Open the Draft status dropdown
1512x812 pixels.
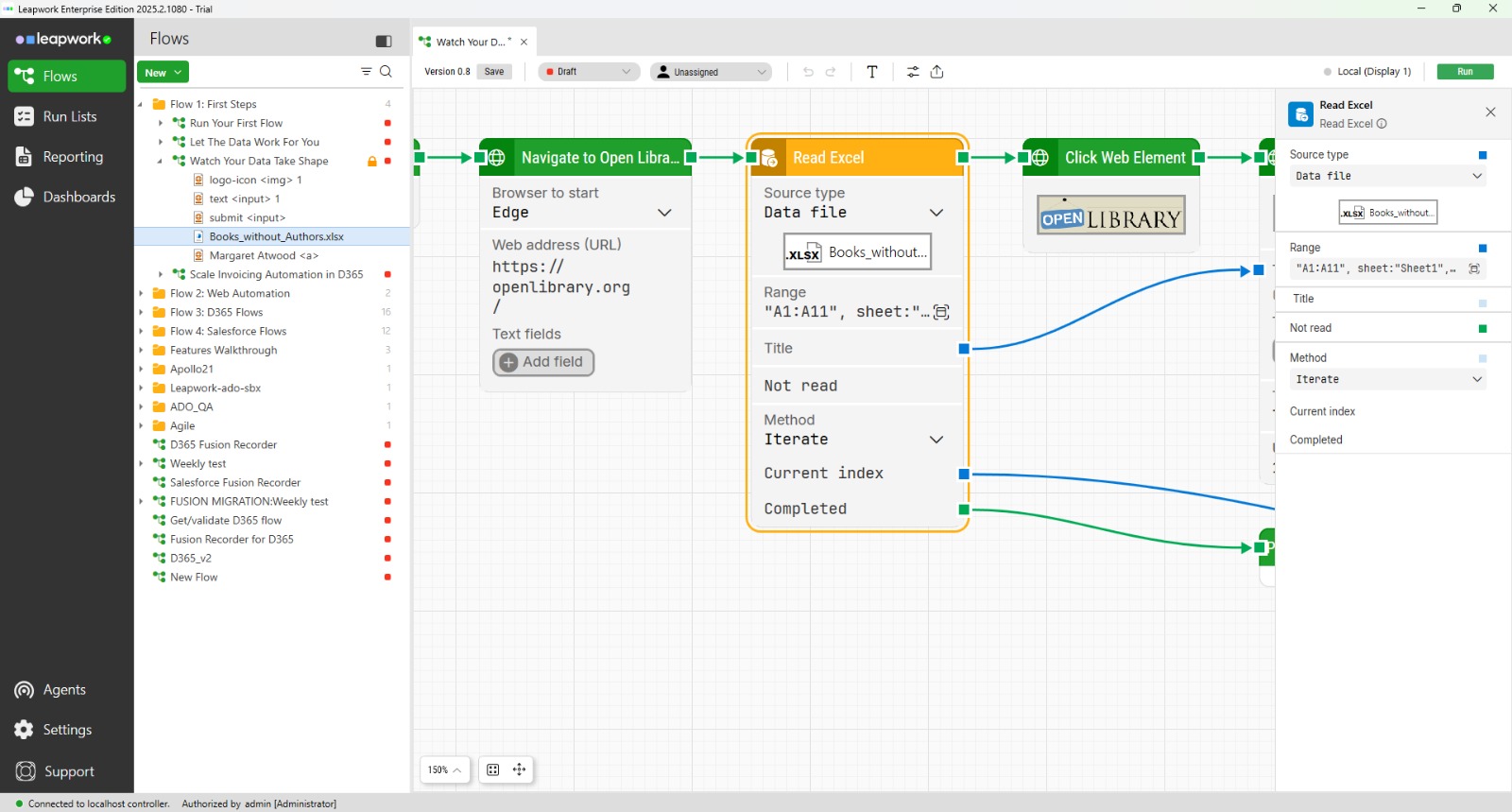click(589, 72)
